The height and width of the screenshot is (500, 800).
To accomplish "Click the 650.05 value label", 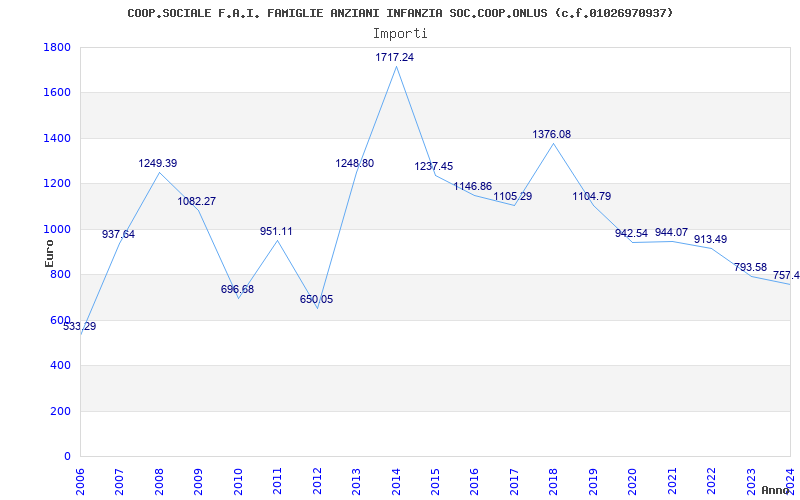I will (316, 300).
